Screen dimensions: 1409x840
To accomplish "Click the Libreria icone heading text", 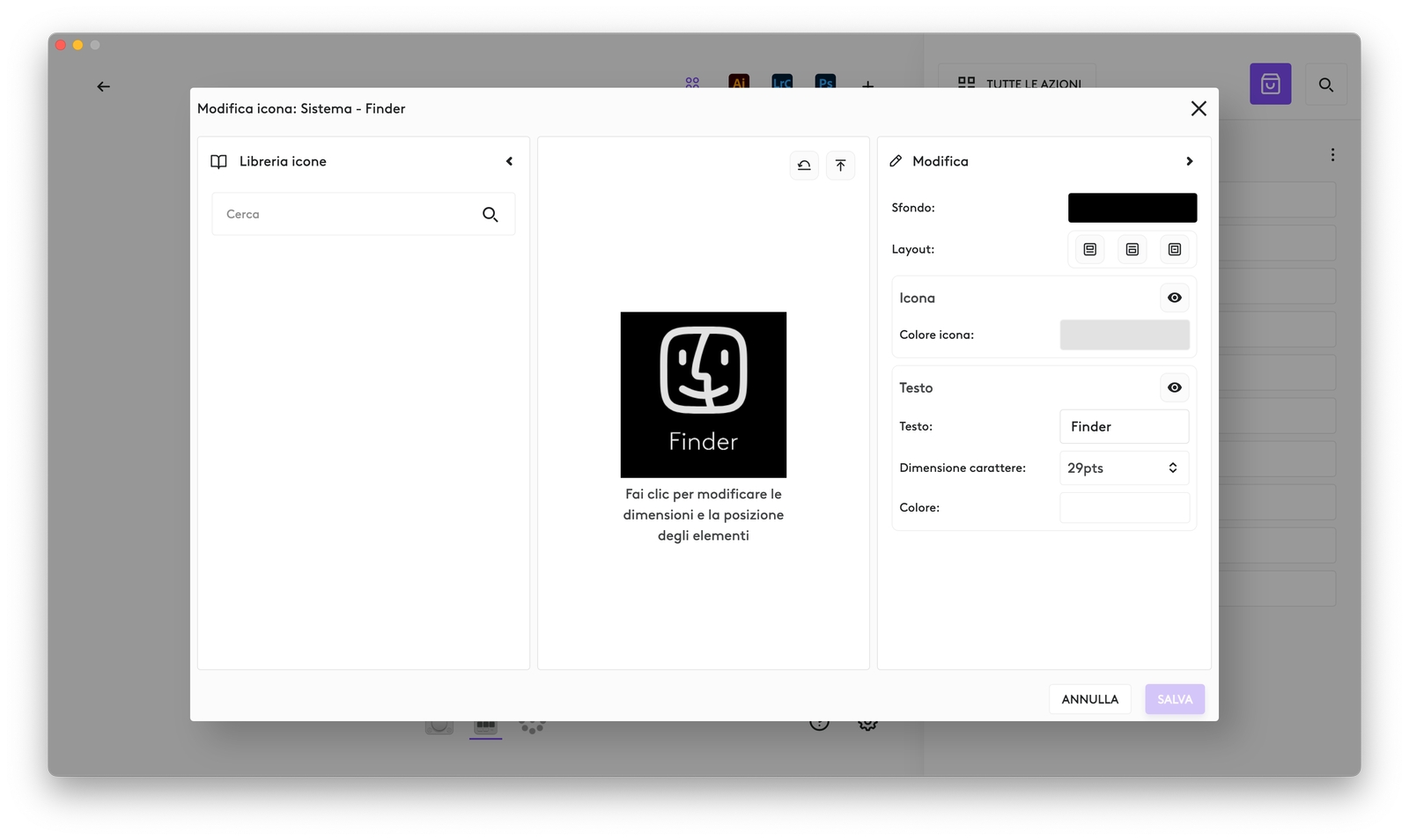I will 283,161.
